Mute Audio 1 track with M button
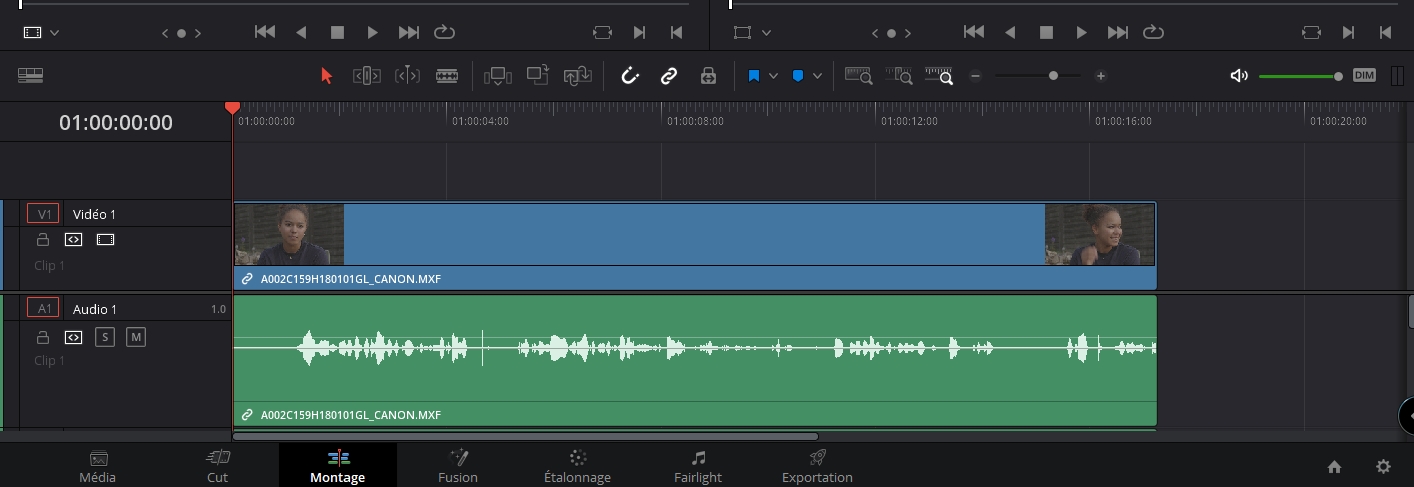 click(x=136, y=337)
